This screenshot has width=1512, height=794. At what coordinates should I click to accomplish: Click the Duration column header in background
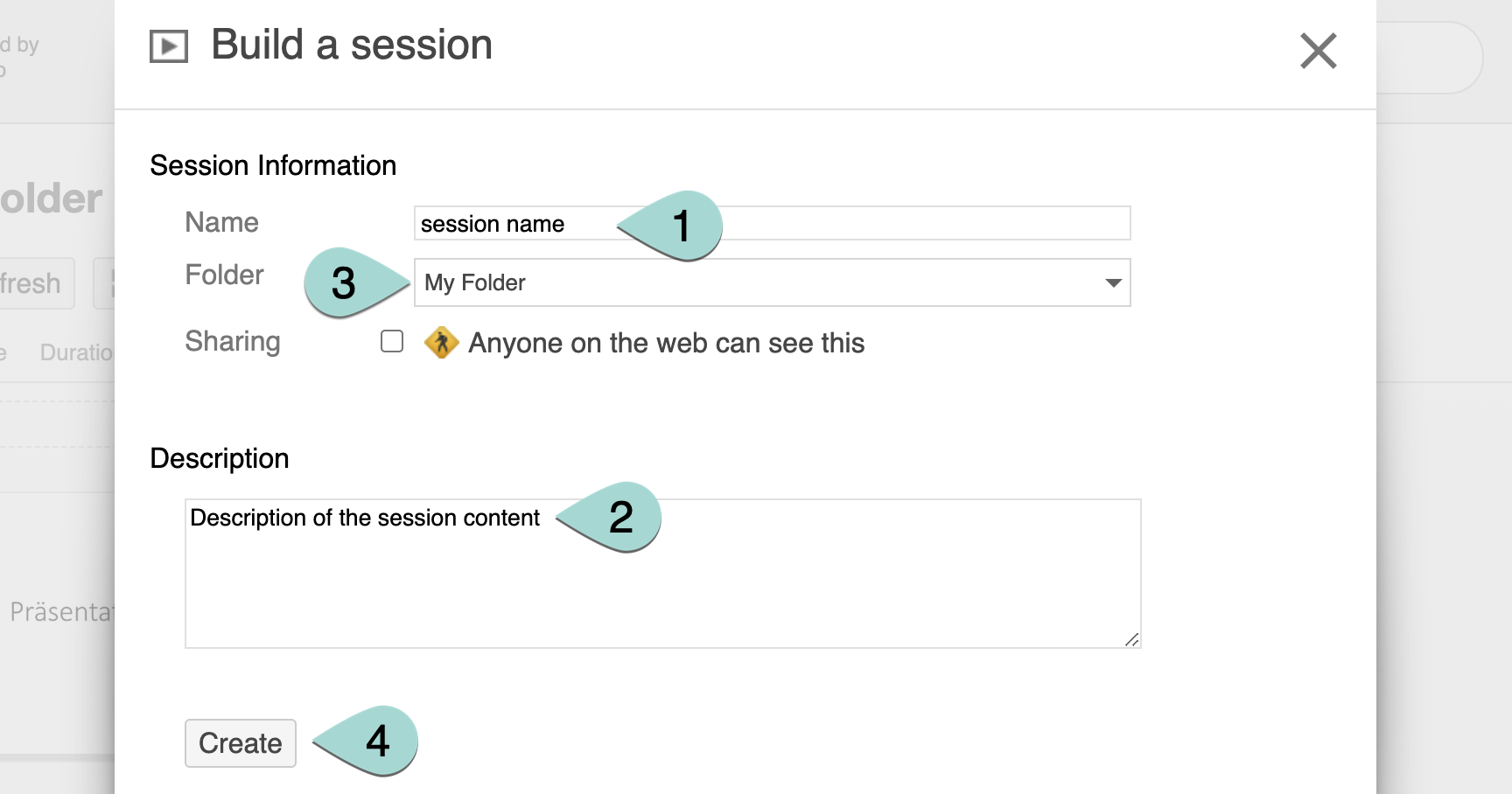click(x=77, y=352)
